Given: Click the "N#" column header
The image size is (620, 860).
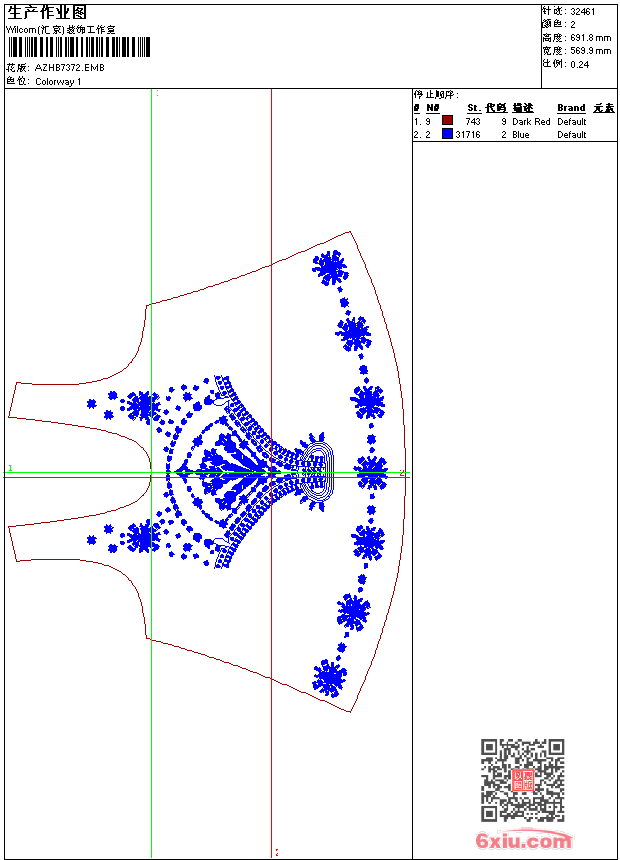Looking at the screenshot, I should [x=433, y=108].
